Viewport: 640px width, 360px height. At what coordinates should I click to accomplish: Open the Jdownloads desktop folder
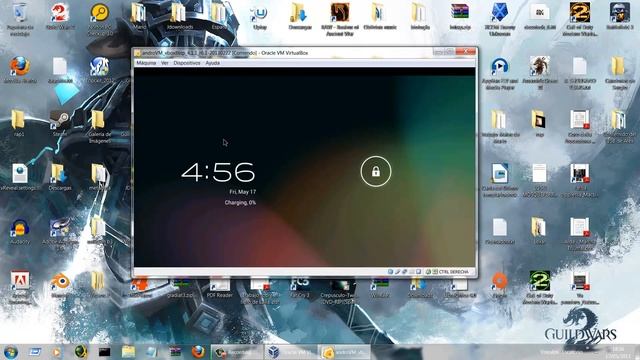pyautogui.click(x=180, y=16)
